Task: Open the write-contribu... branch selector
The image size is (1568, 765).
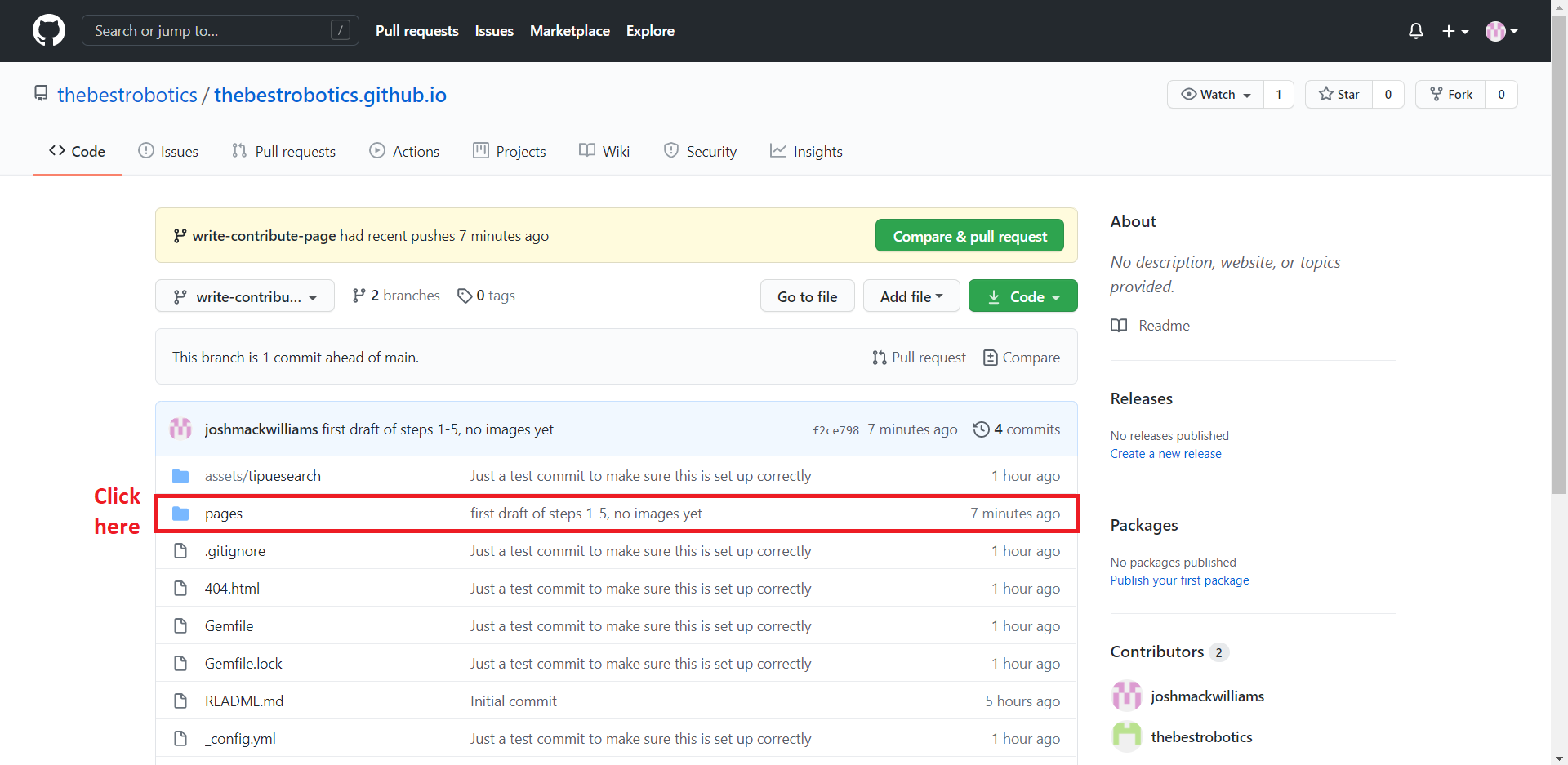Action: (x=245, y=296)
